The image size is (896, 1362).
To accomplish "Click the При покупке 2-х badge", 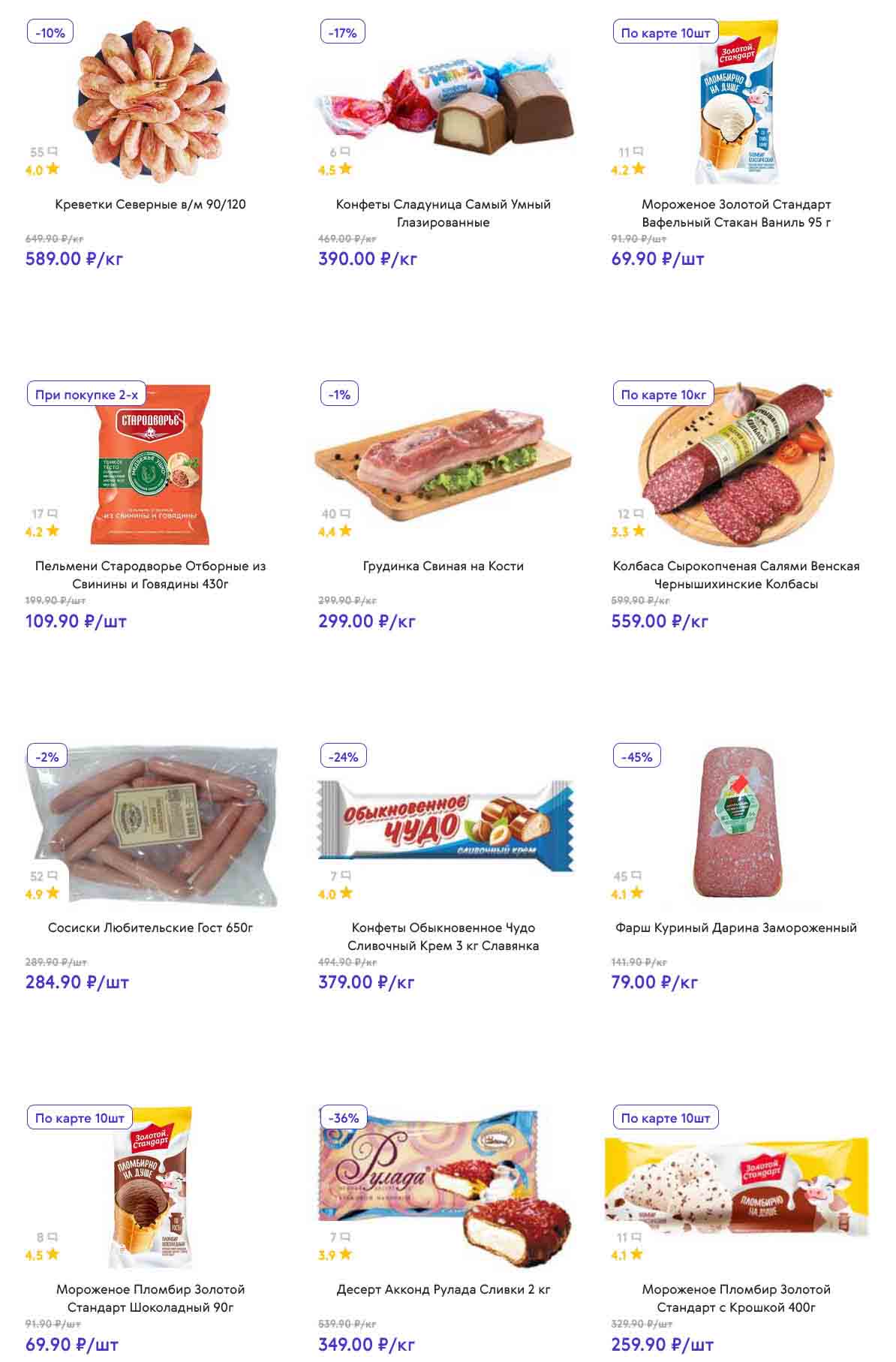I will 86,395.
